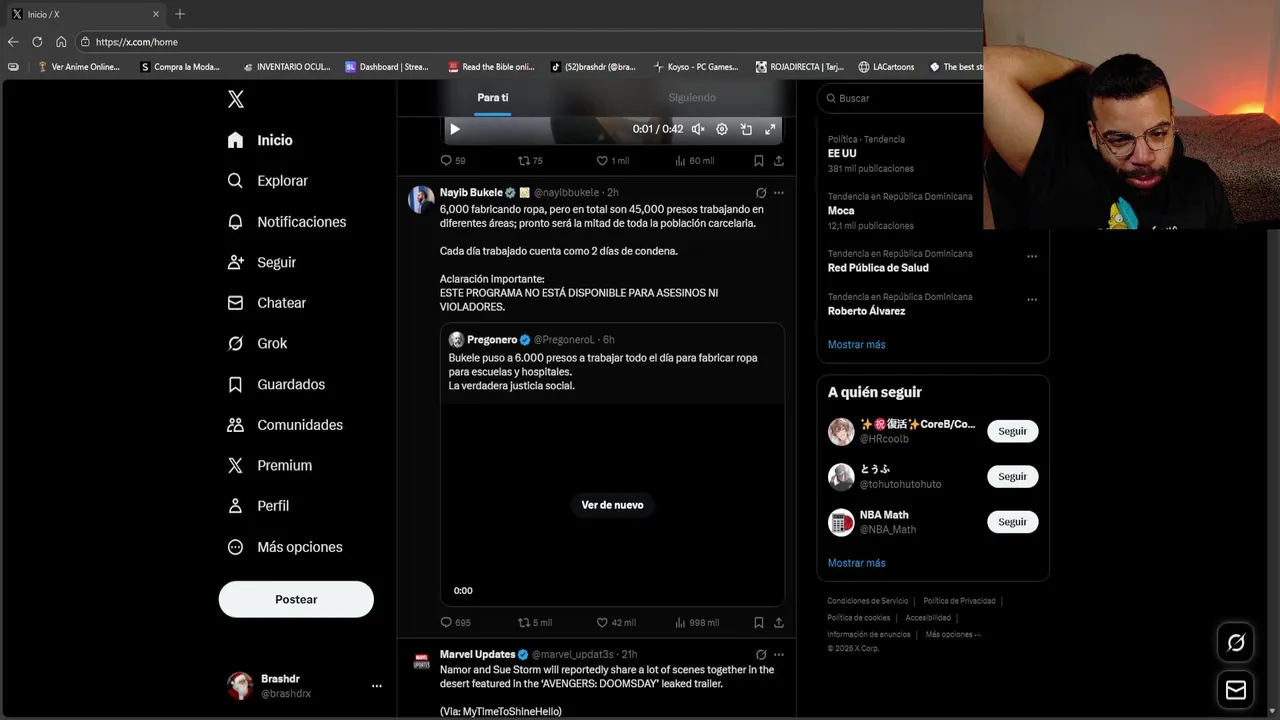This screenshot has width=1280, height=720.
Task: Click the Nayib Bukele author name
Action: click(471, 192)
